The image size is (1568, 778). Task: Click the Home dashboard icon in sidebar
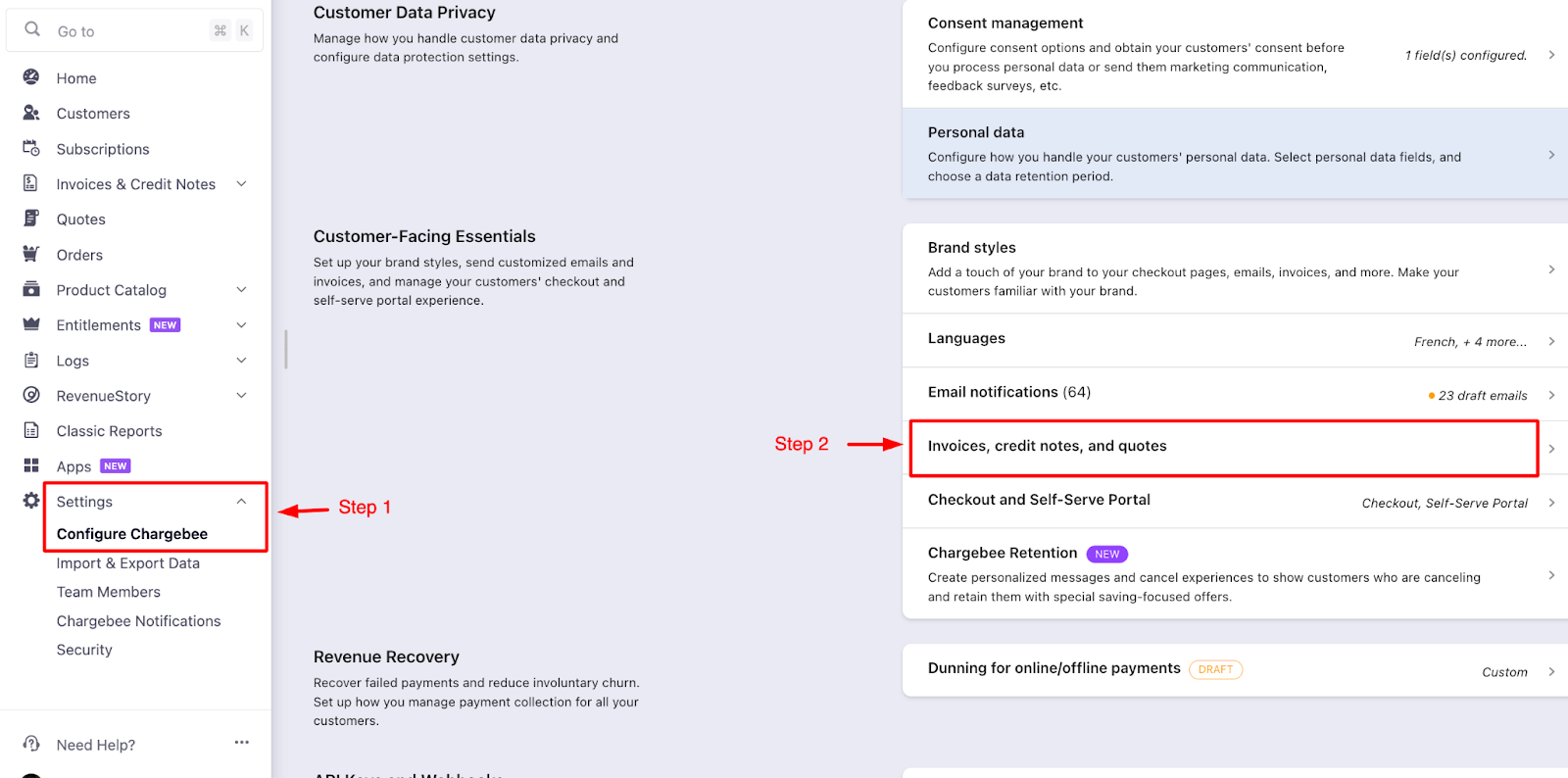pos(31,77)
